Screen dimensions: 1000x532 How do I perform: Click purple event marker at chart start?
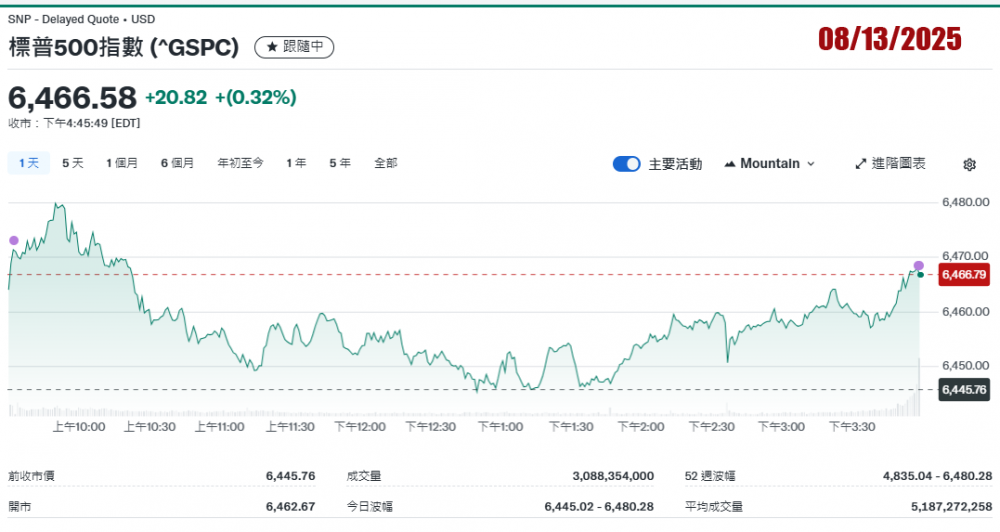(x=13, y=240)
